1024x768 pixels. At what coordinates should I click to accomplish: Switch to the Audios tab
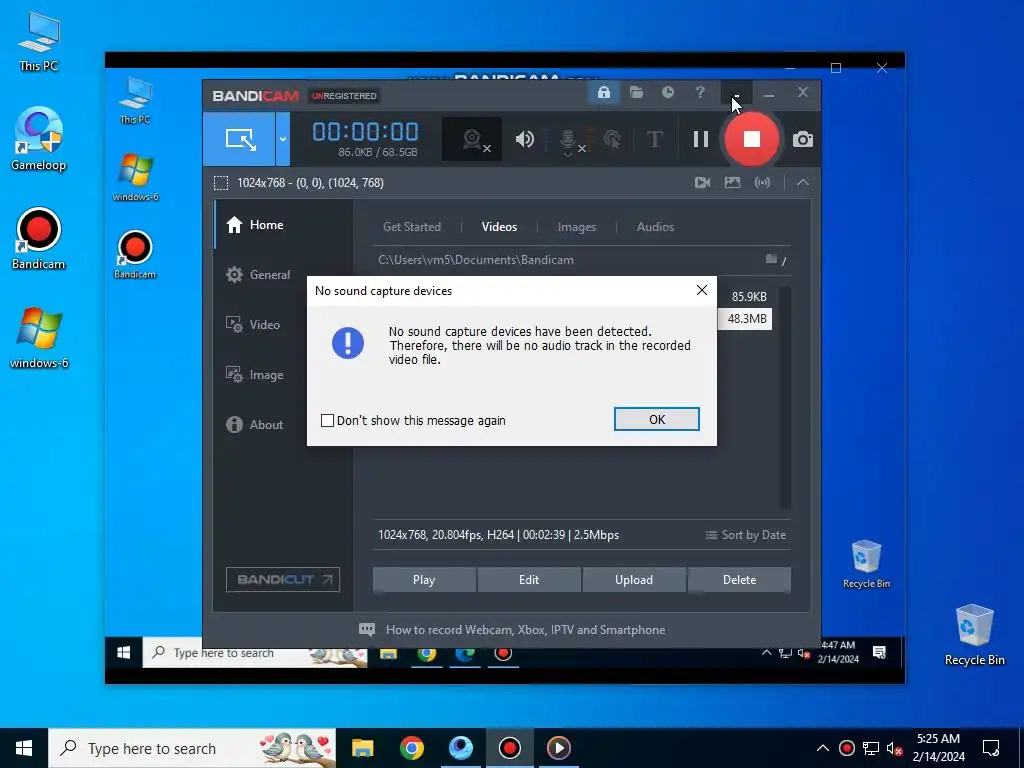(x=655, y=227)
